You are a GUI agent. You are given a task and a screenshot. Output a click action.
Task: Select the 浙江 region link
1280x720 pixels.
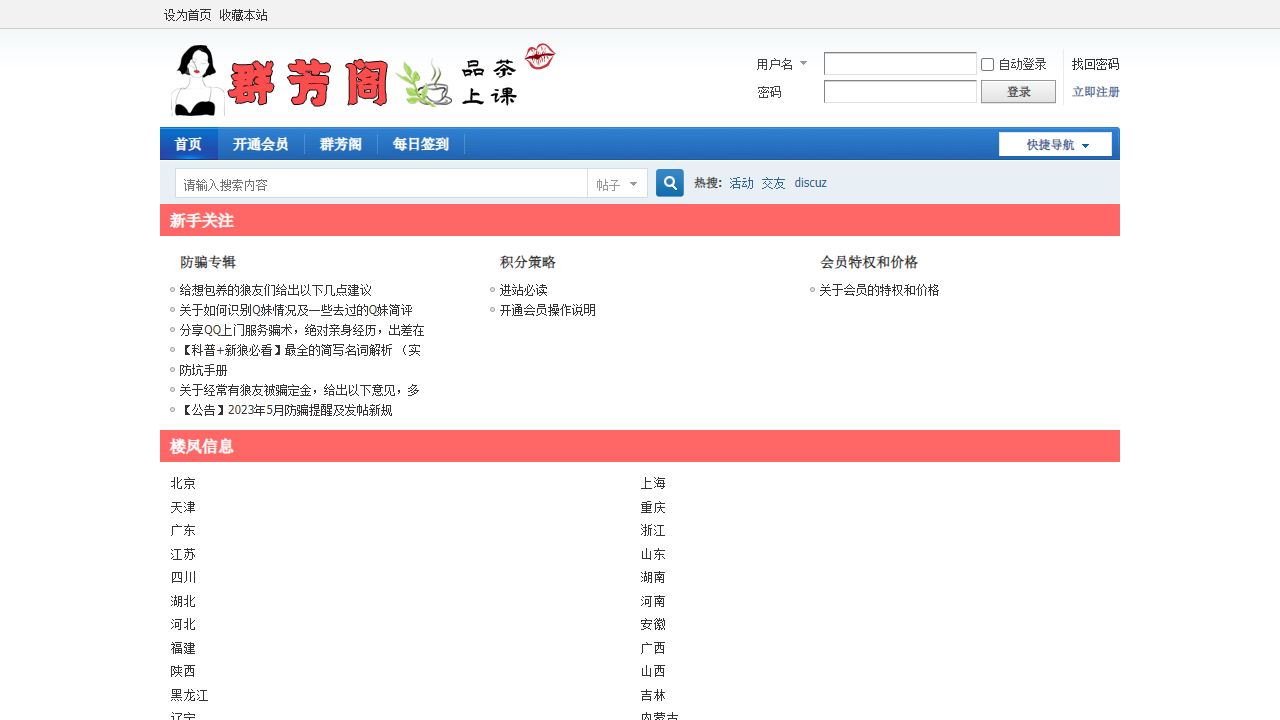coord(653,530)
